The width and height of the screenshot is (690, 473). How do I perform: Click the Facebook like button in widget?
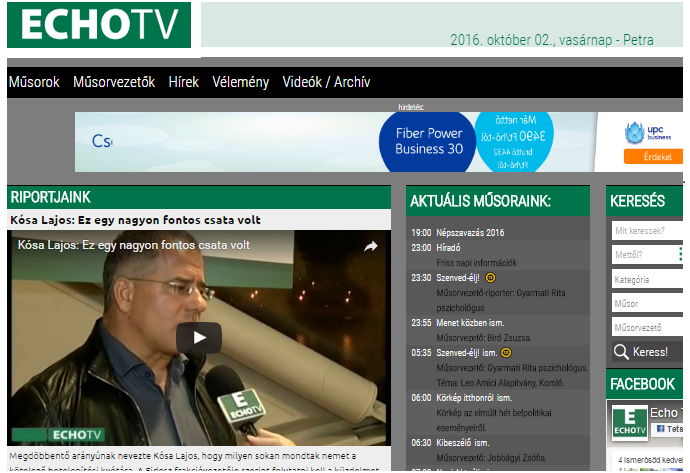[669, 429]
